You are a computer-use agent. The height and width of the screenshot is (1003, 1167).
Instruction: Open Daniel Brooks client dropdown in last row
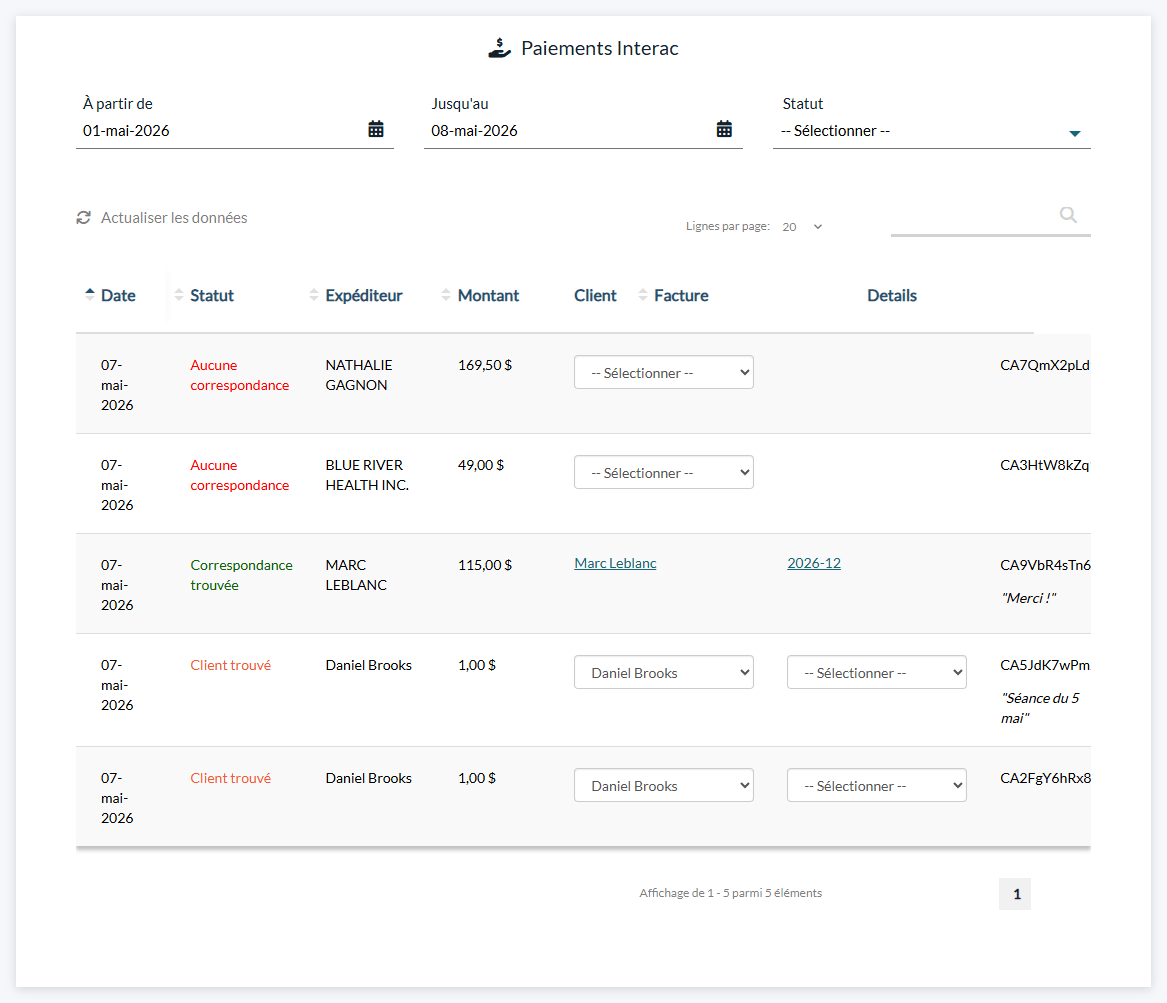663,785
